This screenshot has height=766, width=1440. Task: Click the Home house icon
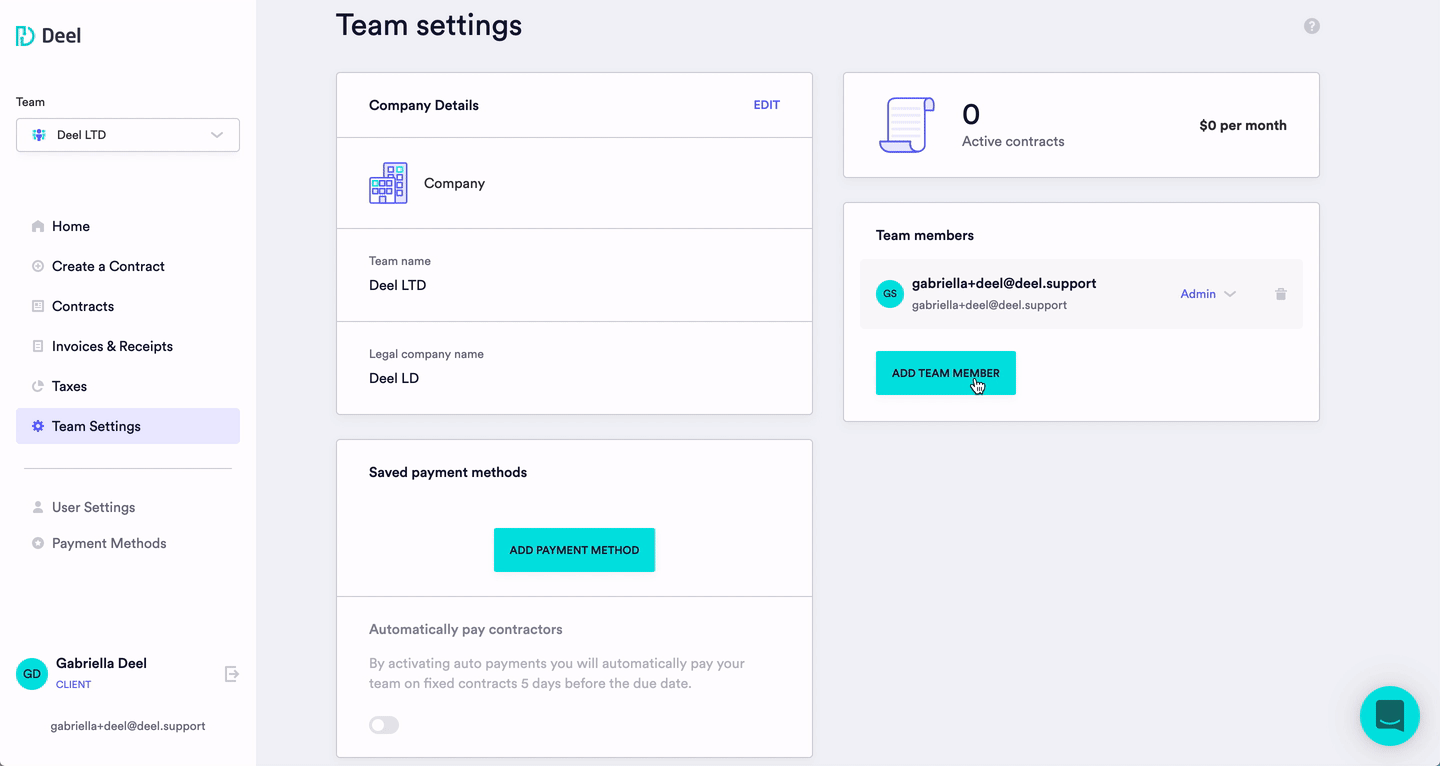click(x=38, y=226)
